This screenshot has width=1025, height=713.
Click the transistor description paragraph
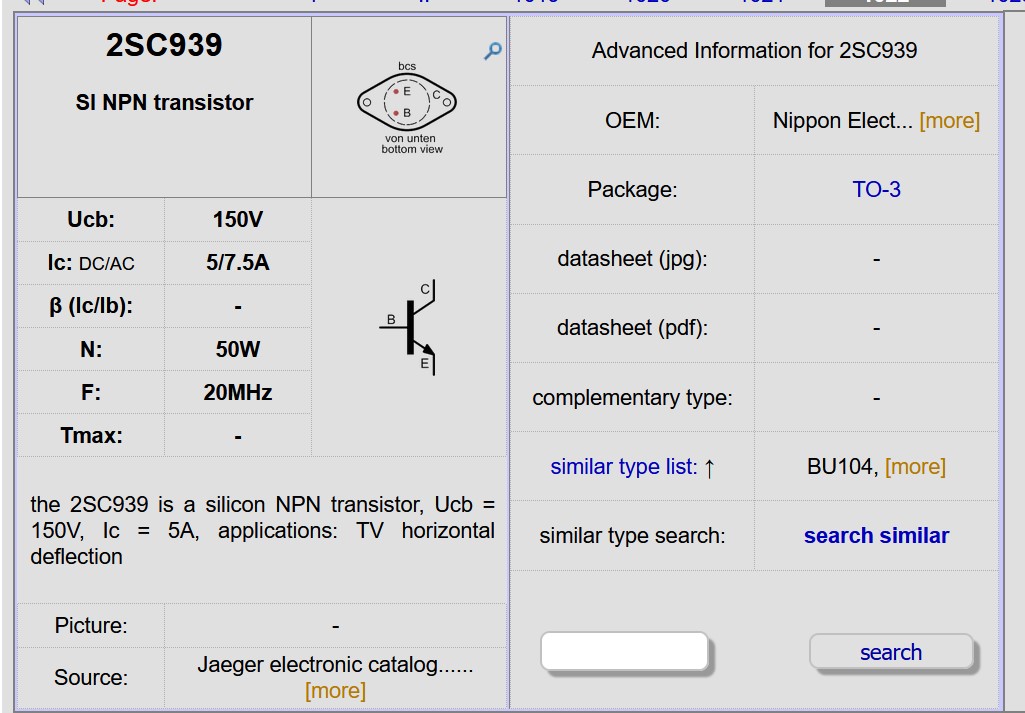pos(262,530)
